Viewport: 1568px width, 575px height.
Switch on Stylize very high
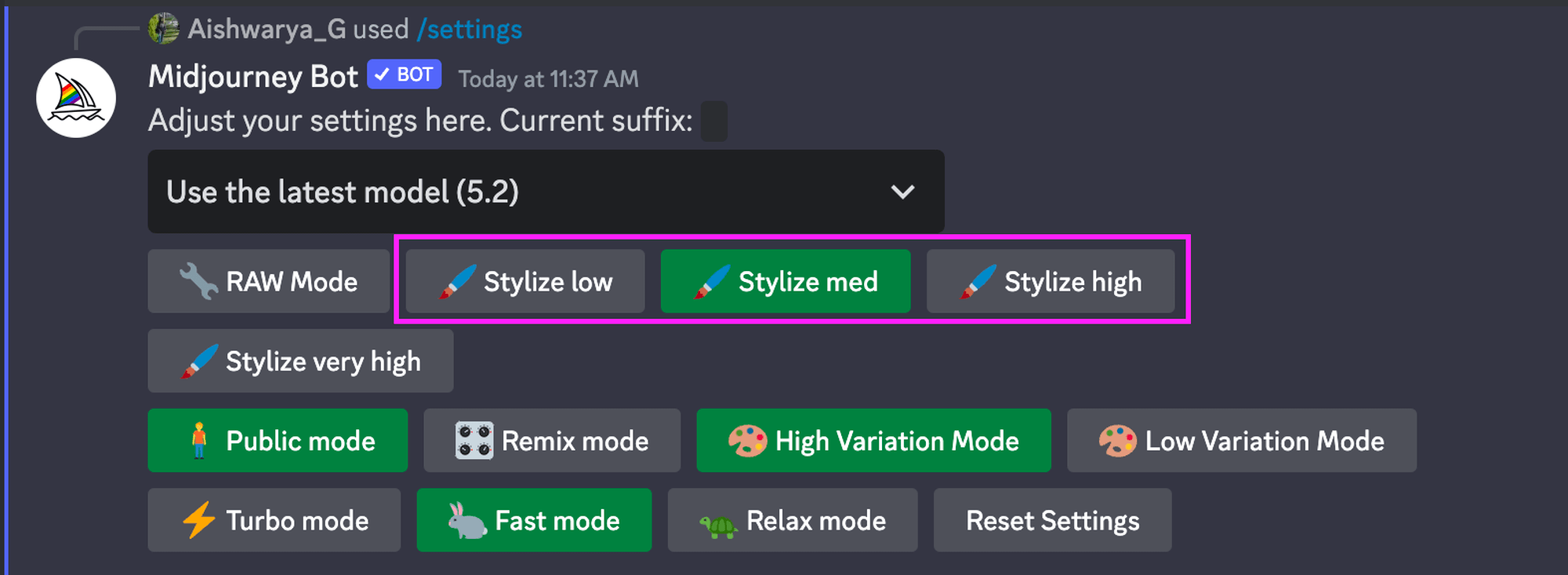click(300, 361)
